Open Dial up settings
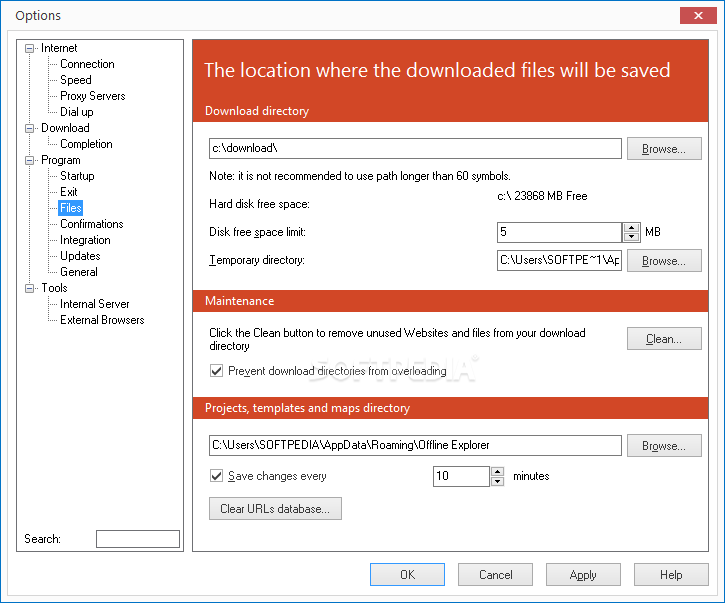The height and width of the screenshot is (603, 725). [x=77, y=112]
